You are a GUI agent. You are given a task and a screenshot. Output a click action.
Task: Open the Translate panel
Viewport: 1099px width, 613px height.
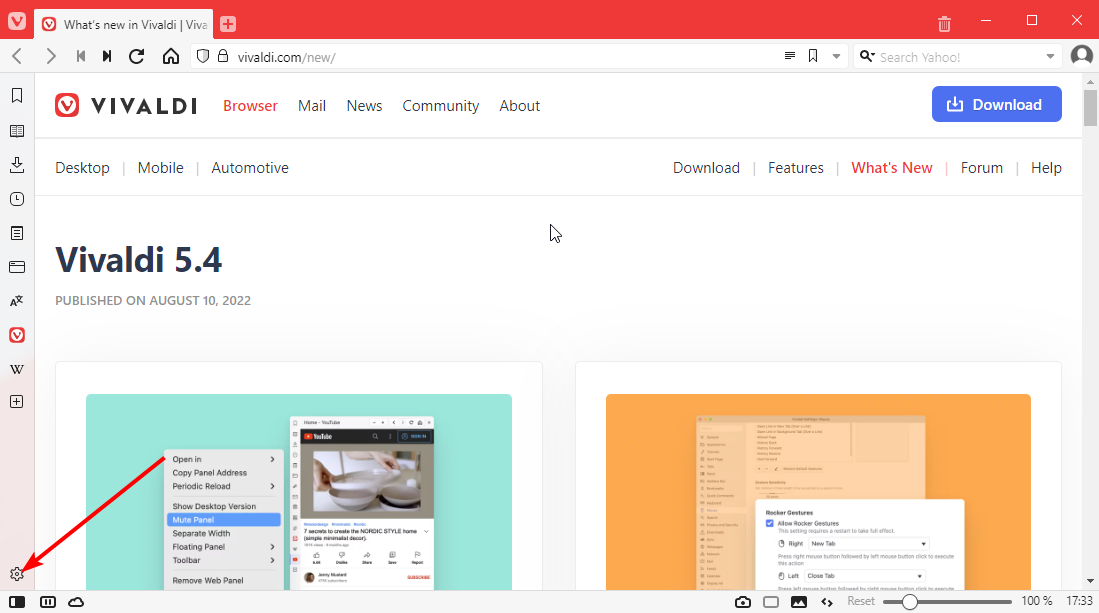(17, 301)
